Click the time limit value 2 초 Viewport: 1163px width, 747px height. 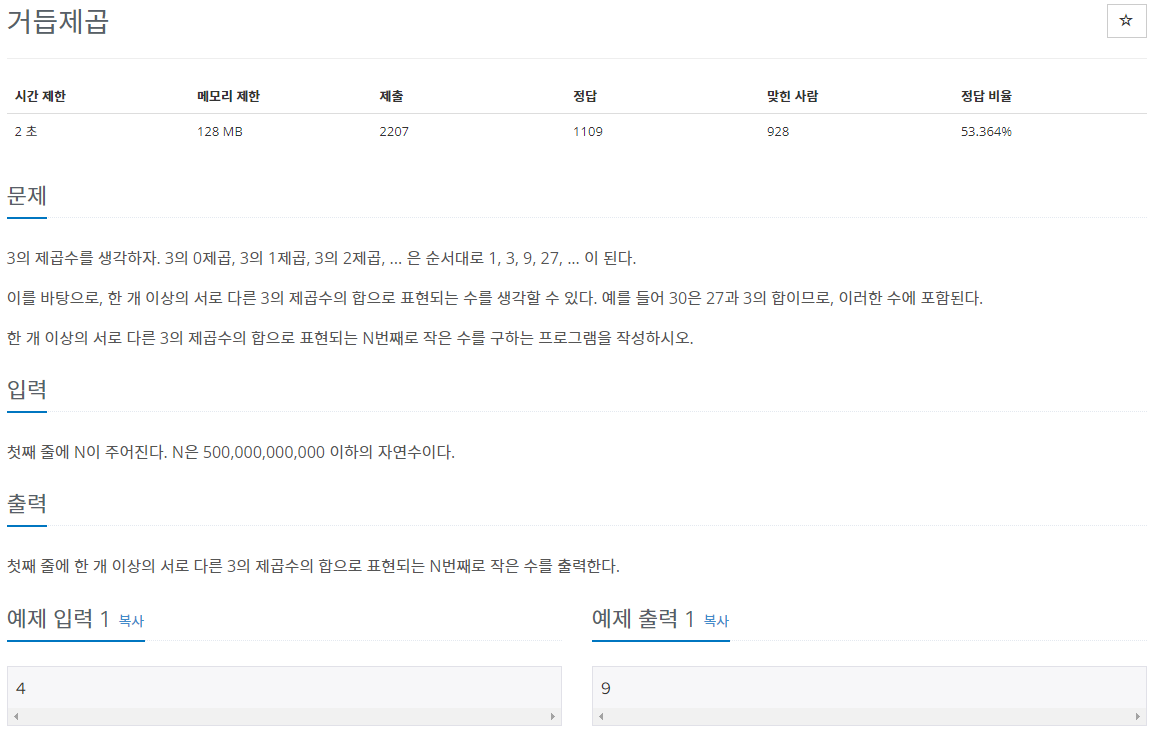click(x=26, y=131)
